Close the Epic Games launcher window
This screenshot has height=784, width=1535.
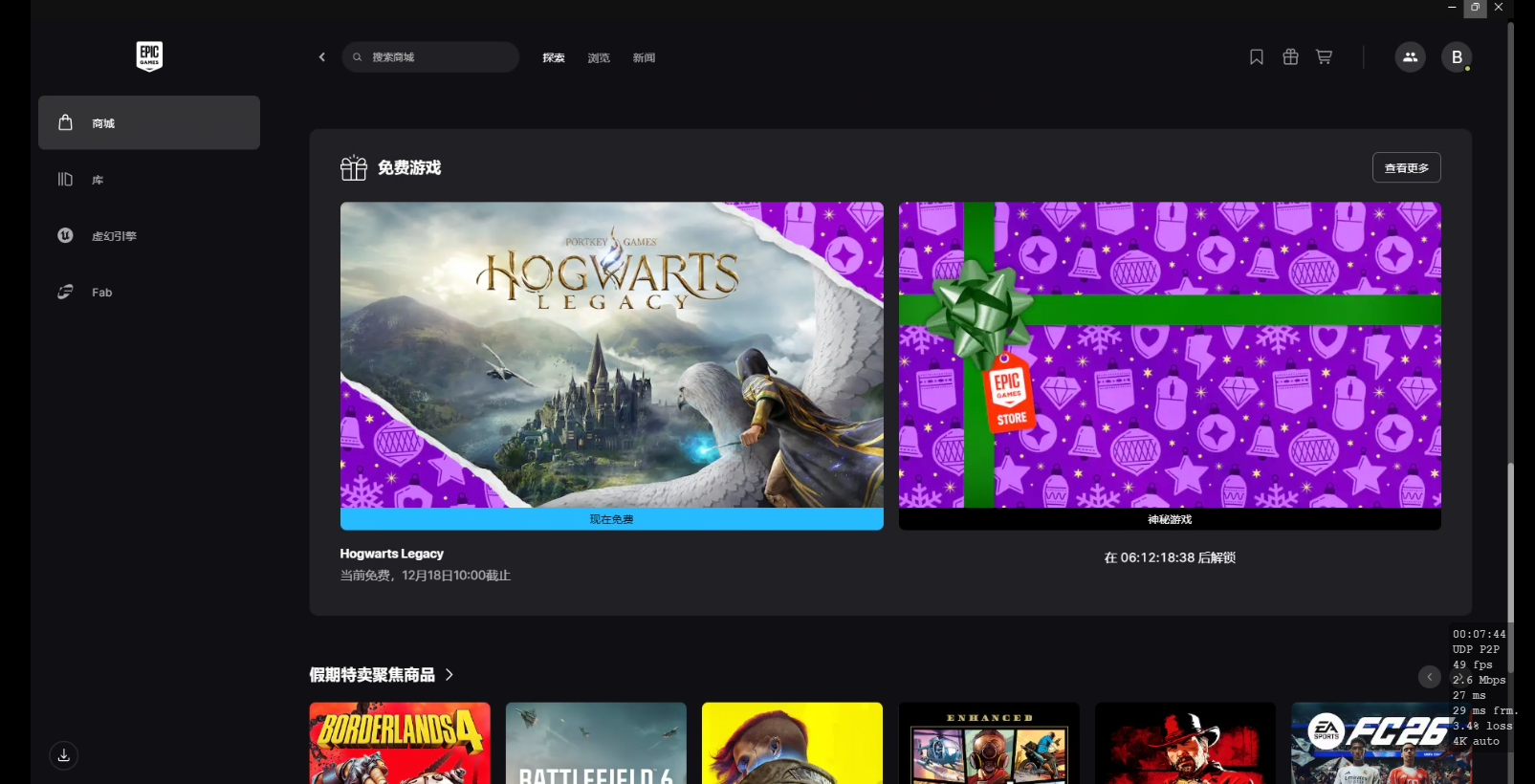1499,8
